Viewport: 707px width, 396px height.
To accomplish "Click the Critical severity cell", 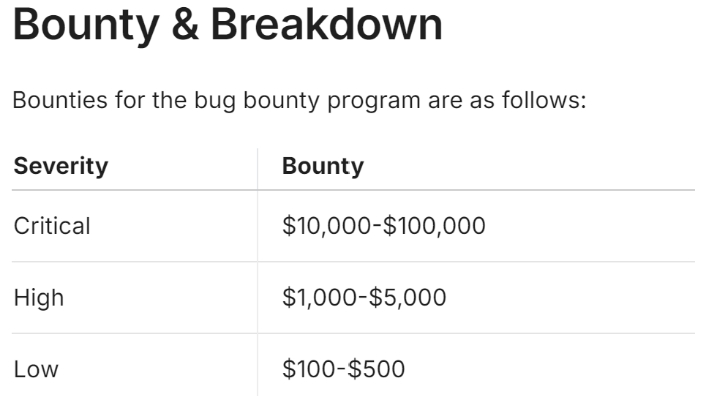I will tap(52, 226).
